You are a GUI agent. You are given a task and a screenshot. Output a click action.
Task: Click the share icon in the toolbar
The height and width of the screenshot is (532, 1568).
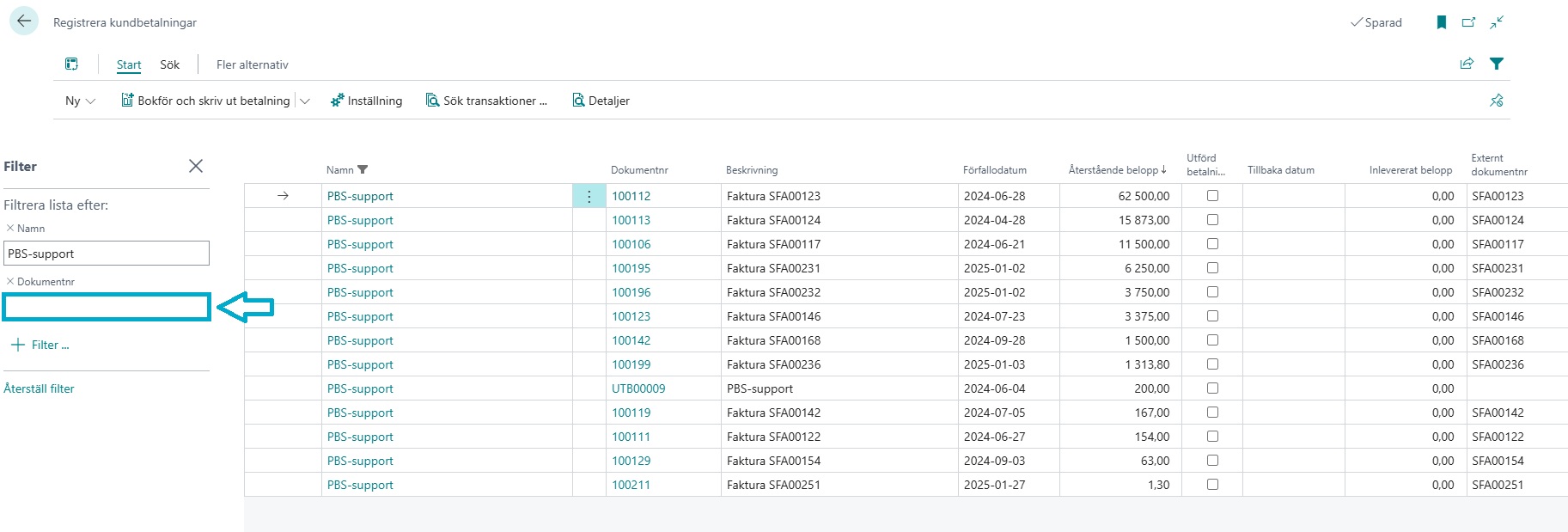coord(1467,64)
